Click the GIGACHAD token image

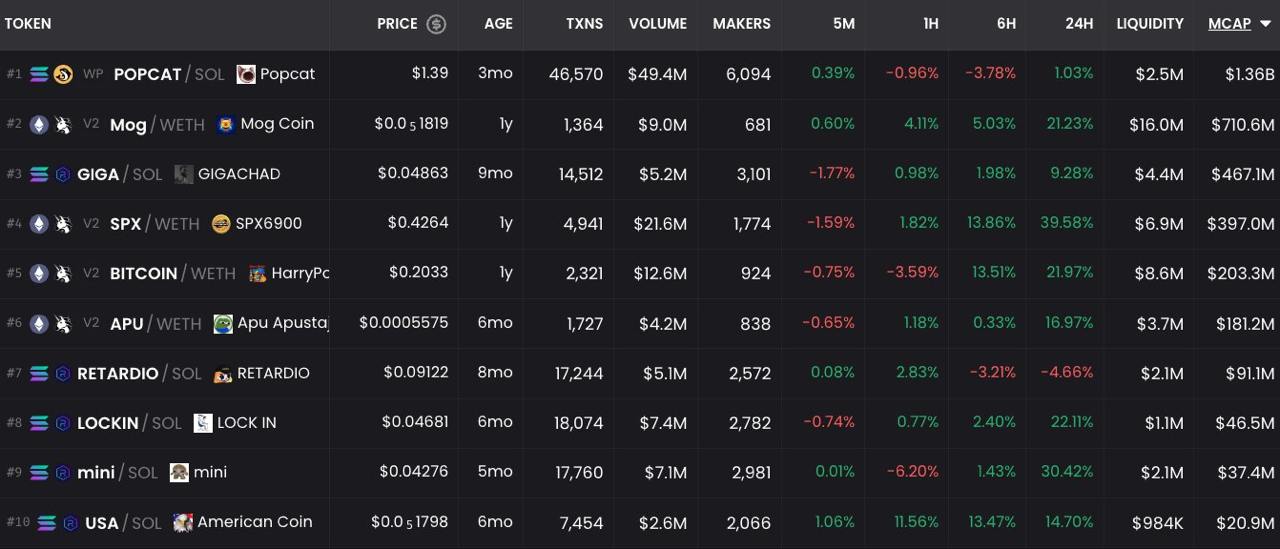[184, 174]
